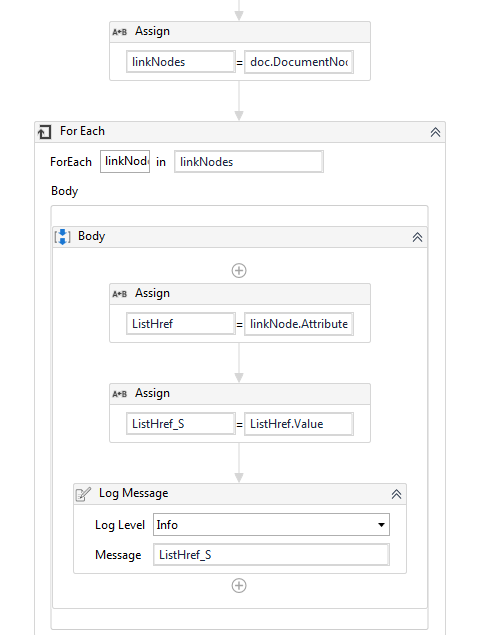Add activity via plus icon below Log Message

(x=239, y=586)
